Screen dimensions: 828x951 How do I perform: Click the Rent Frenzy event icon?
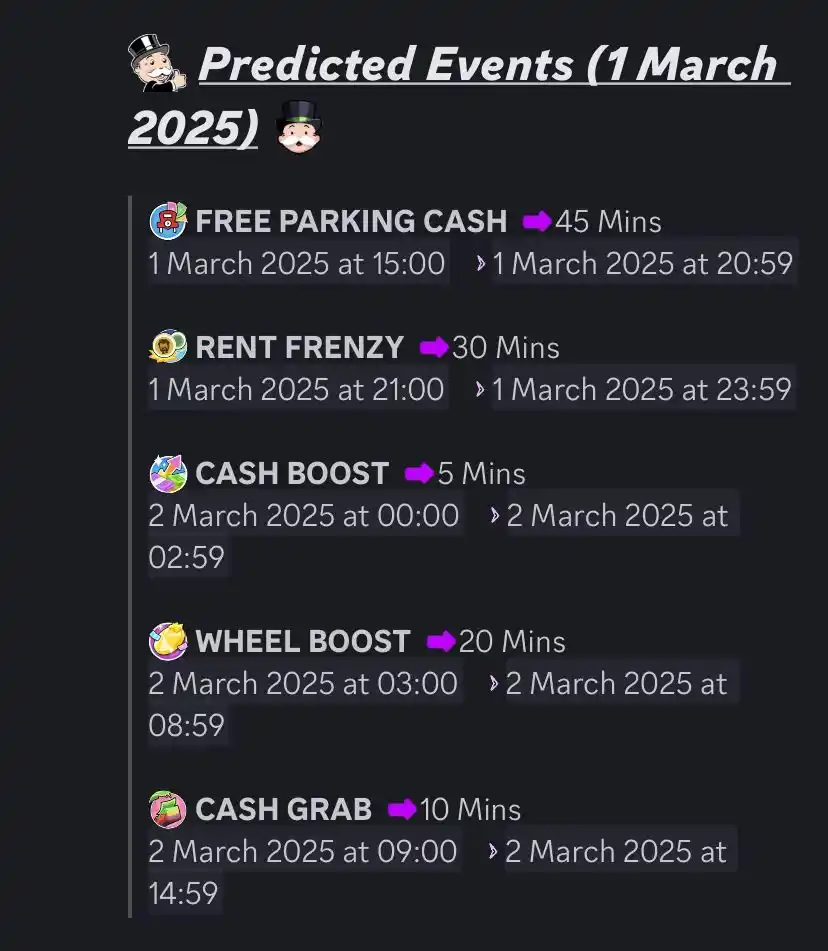click(x=168, y=347)
